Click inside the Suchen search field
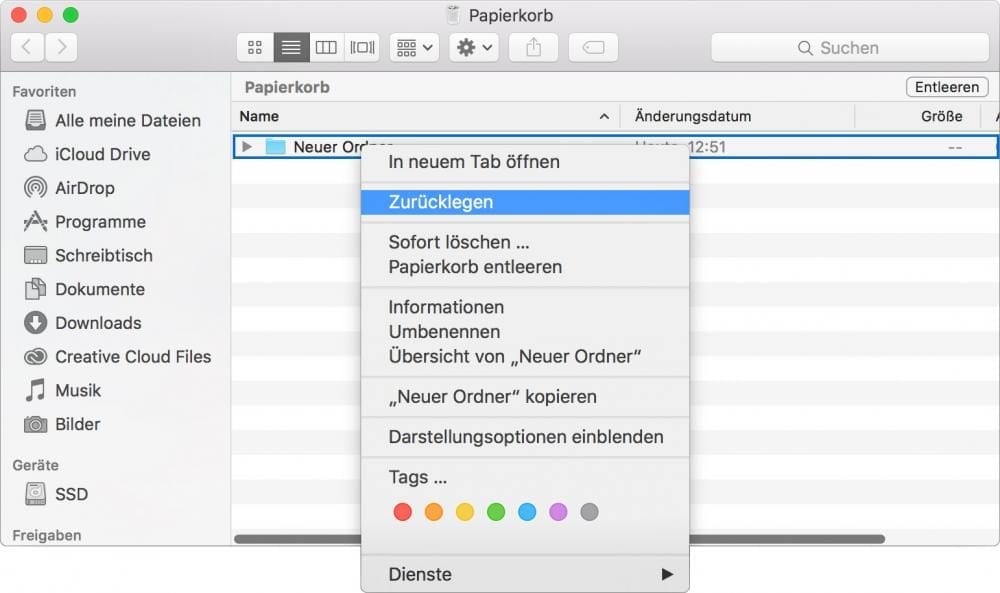1000x593 pixels. click(848, 47)
